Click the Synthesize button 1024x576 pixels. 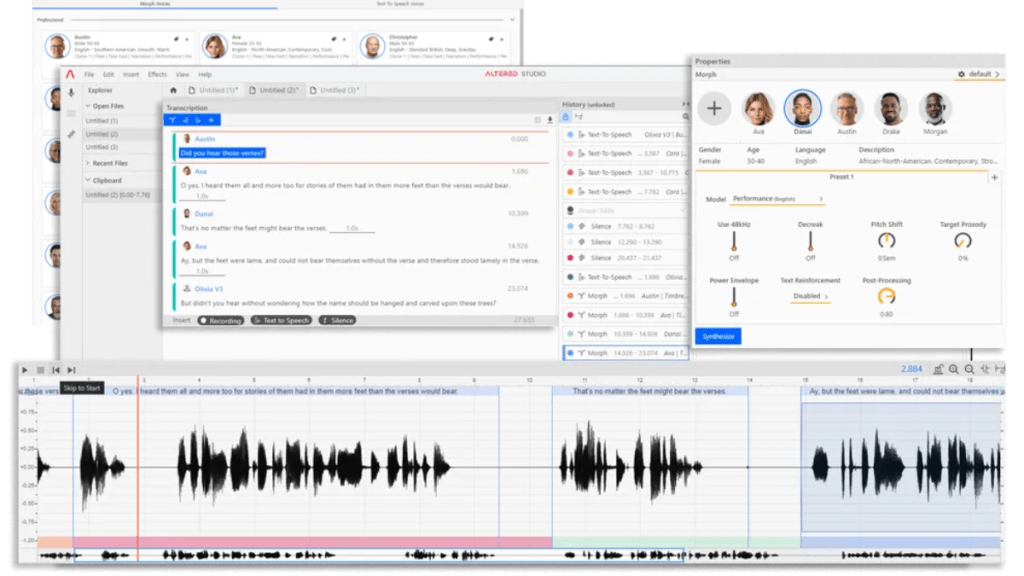coord(718,337)
